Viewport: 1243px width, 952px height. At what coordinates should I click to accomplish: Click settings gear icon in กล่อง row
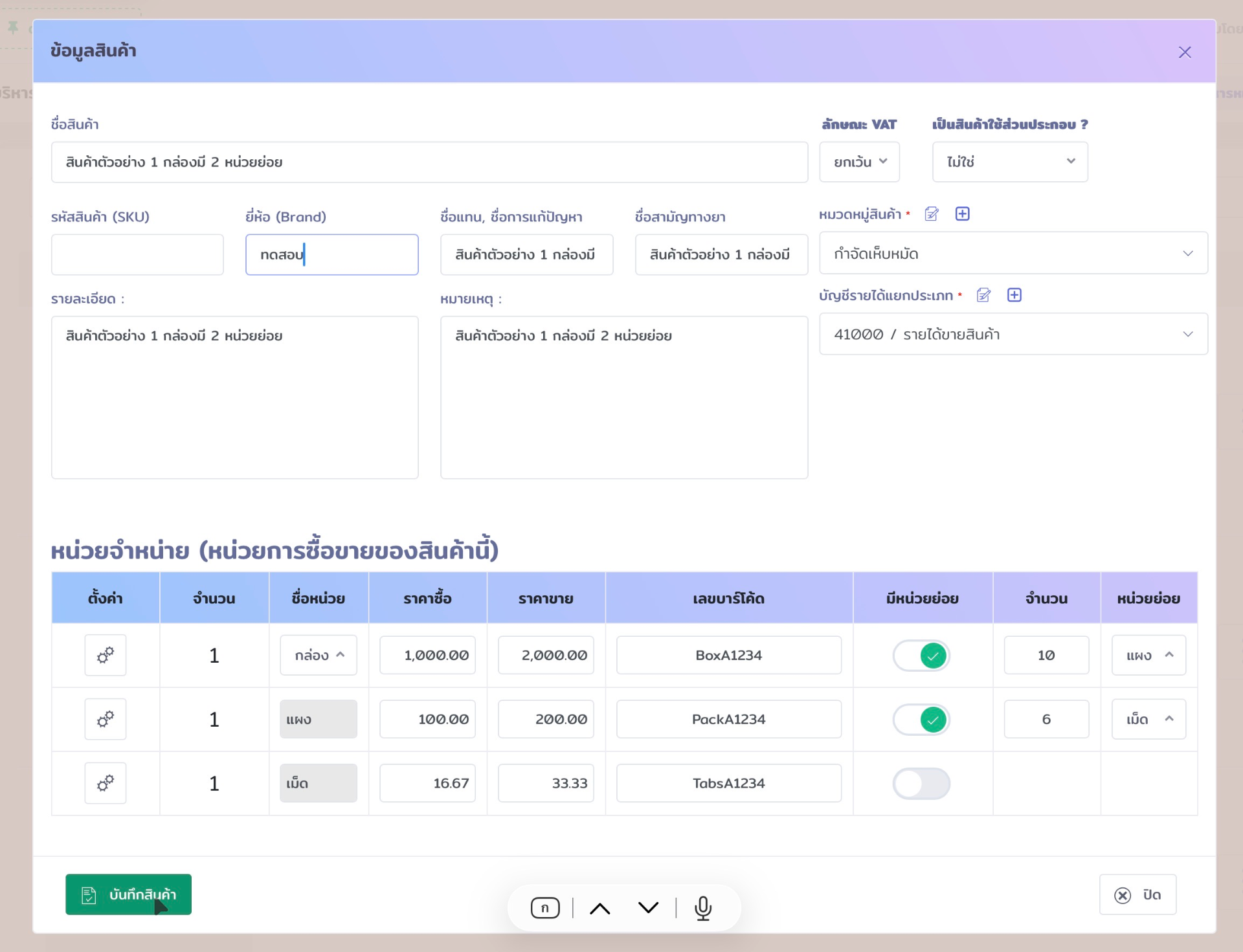tap(106, 655)
